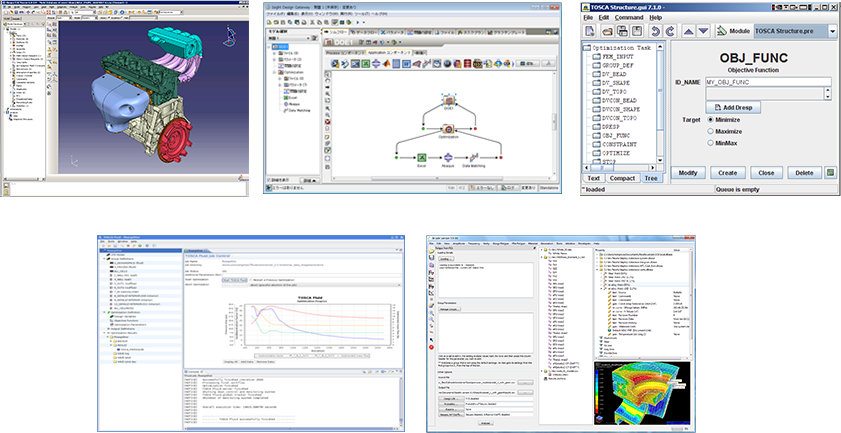Viewport: 841px width, 433px height.
Task: Click the horizontal scrollbar under the Isight canvas
Action: pyautogui.click(x=441, y=179)
